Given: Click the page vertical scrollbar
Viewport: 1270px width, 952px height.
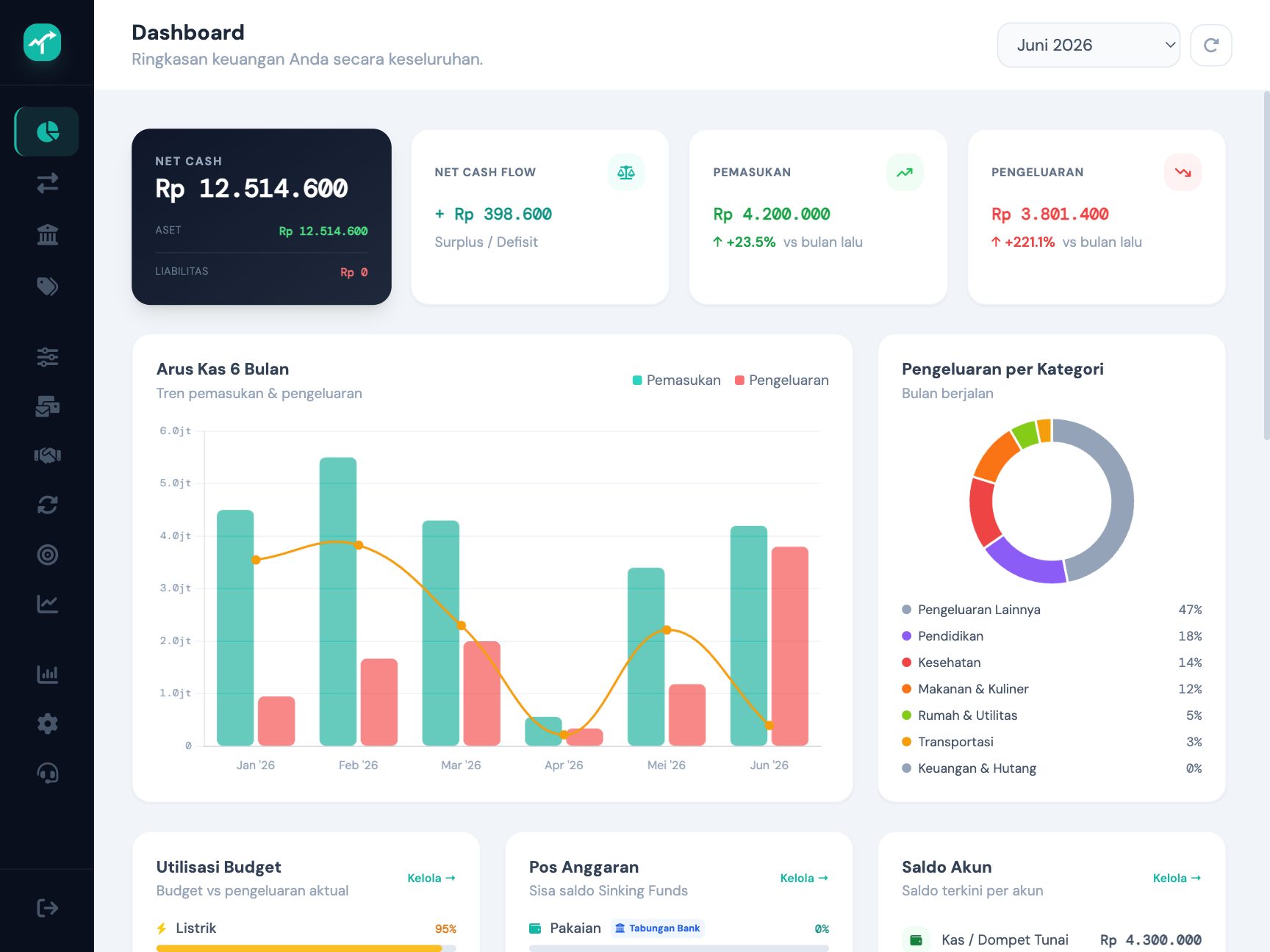Looking at the screenshot, I should (1266, 265).
